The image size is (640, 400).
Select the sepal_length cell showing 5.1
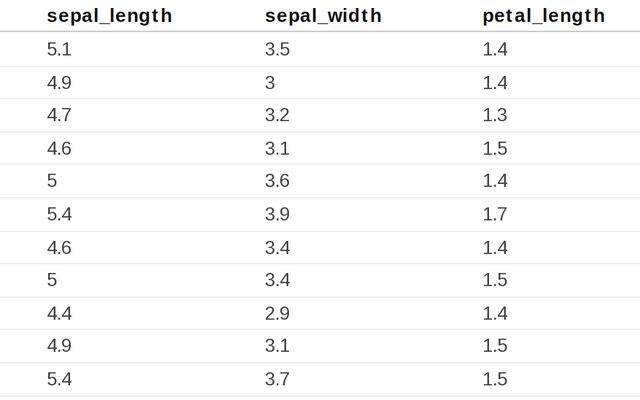tap(59, 49)
